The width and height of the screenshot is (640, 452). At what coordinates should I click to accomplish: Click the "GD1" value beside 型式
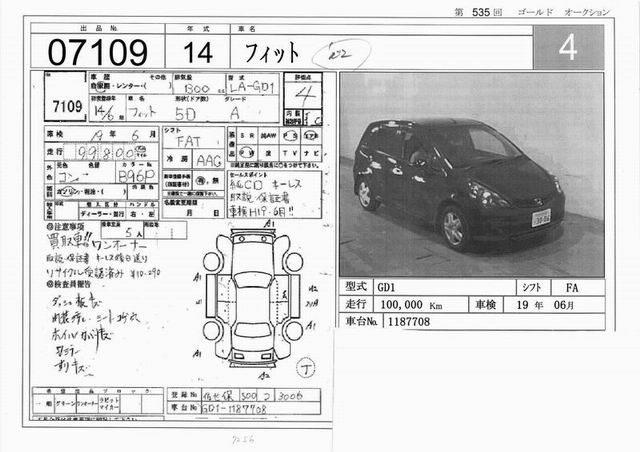pos(386,288)
